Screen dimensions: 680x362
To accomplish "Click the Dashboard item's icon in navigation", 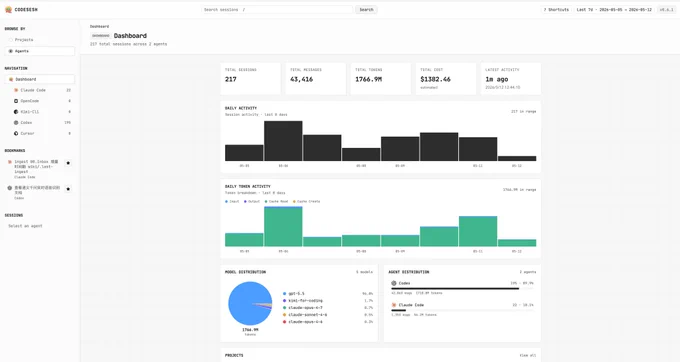I will pyautogui.click(x=11, y=79).
